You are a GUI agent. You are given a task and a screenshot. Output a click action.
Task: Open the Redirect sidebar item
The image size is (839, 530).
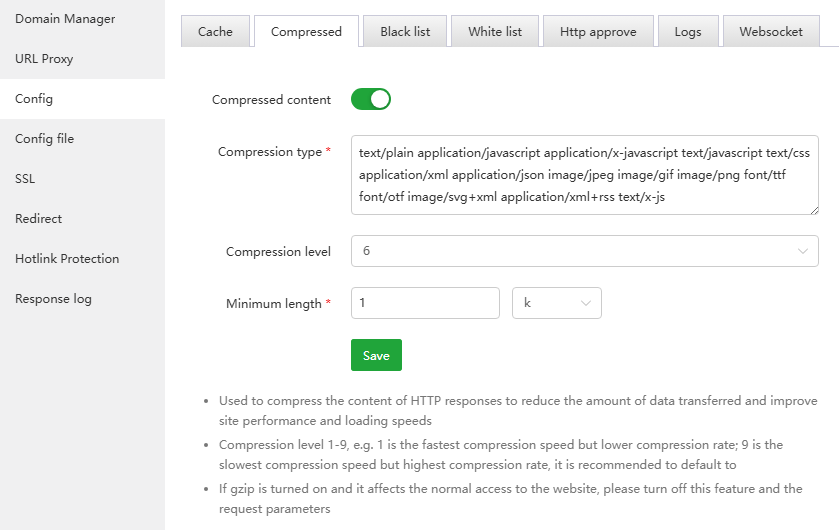[x=38, y=219]
